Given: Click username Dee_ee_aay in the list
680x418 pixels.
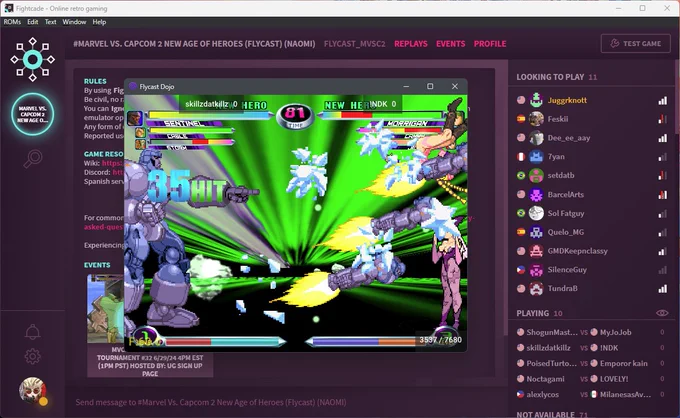Looking at the screenshot, I should click(569, 138).
